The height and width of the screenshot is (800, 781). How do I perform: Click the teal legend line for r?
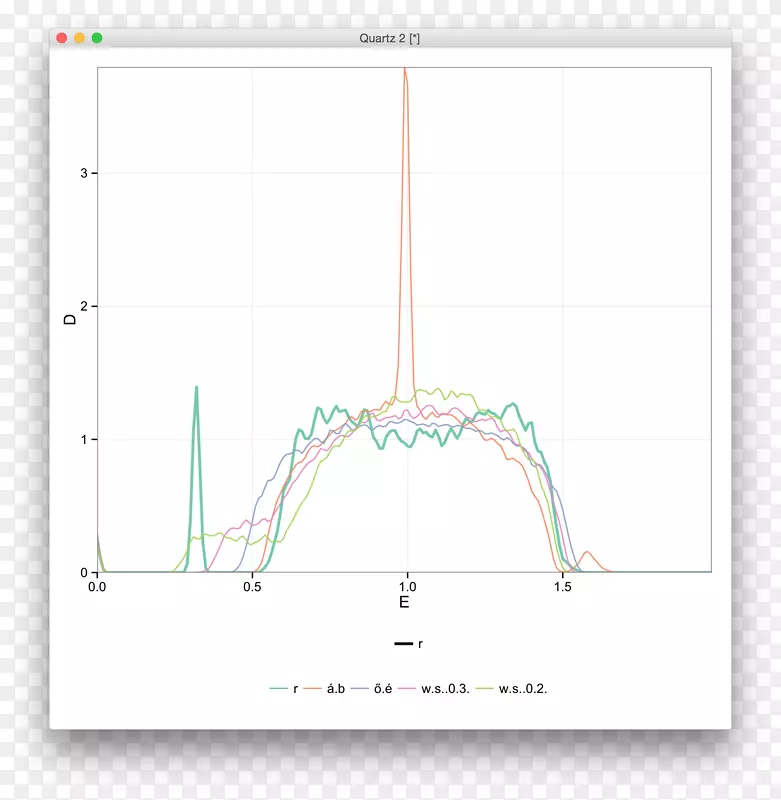point(279,689)
